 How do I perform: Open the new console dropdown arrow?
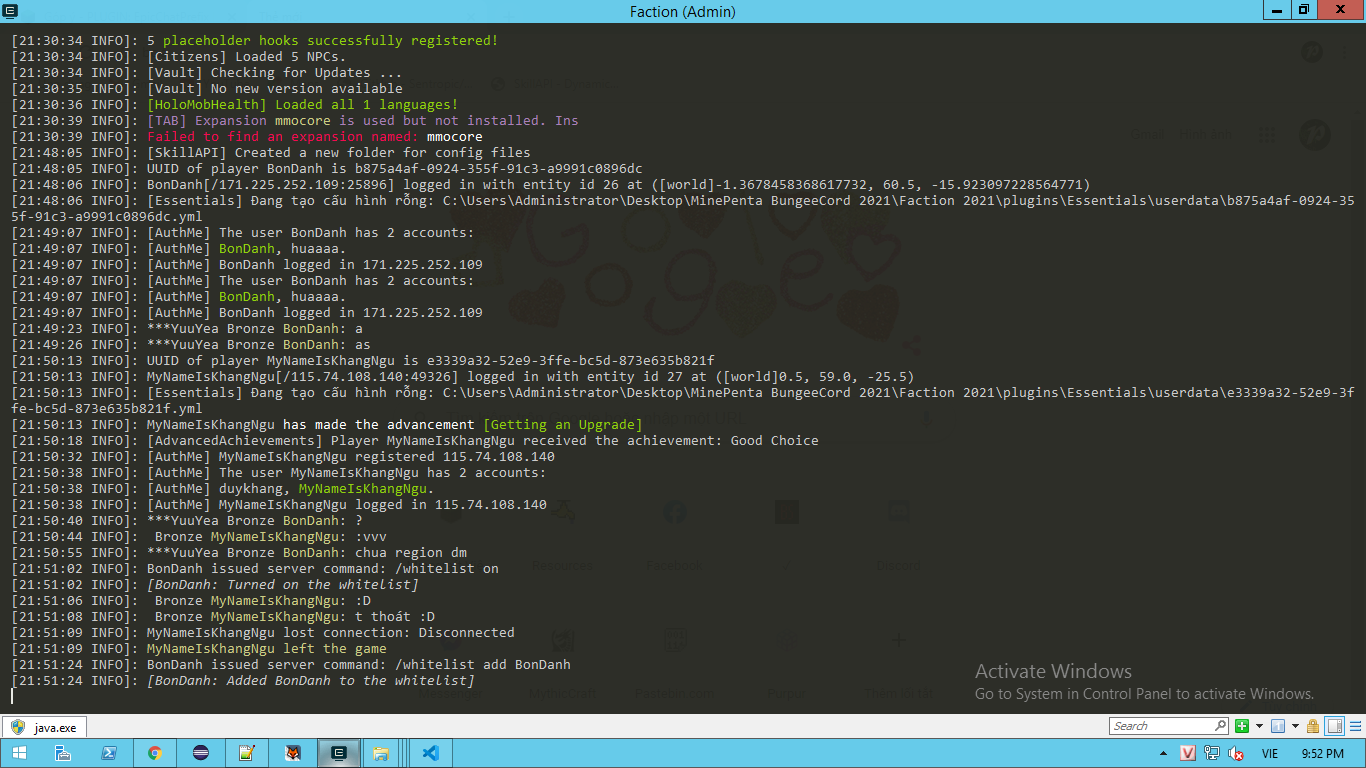1259,726
